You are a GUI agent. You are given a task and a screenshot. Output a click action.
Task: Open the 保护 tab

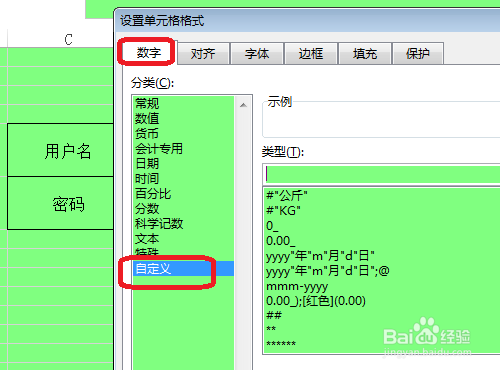(x=418, y=53)
